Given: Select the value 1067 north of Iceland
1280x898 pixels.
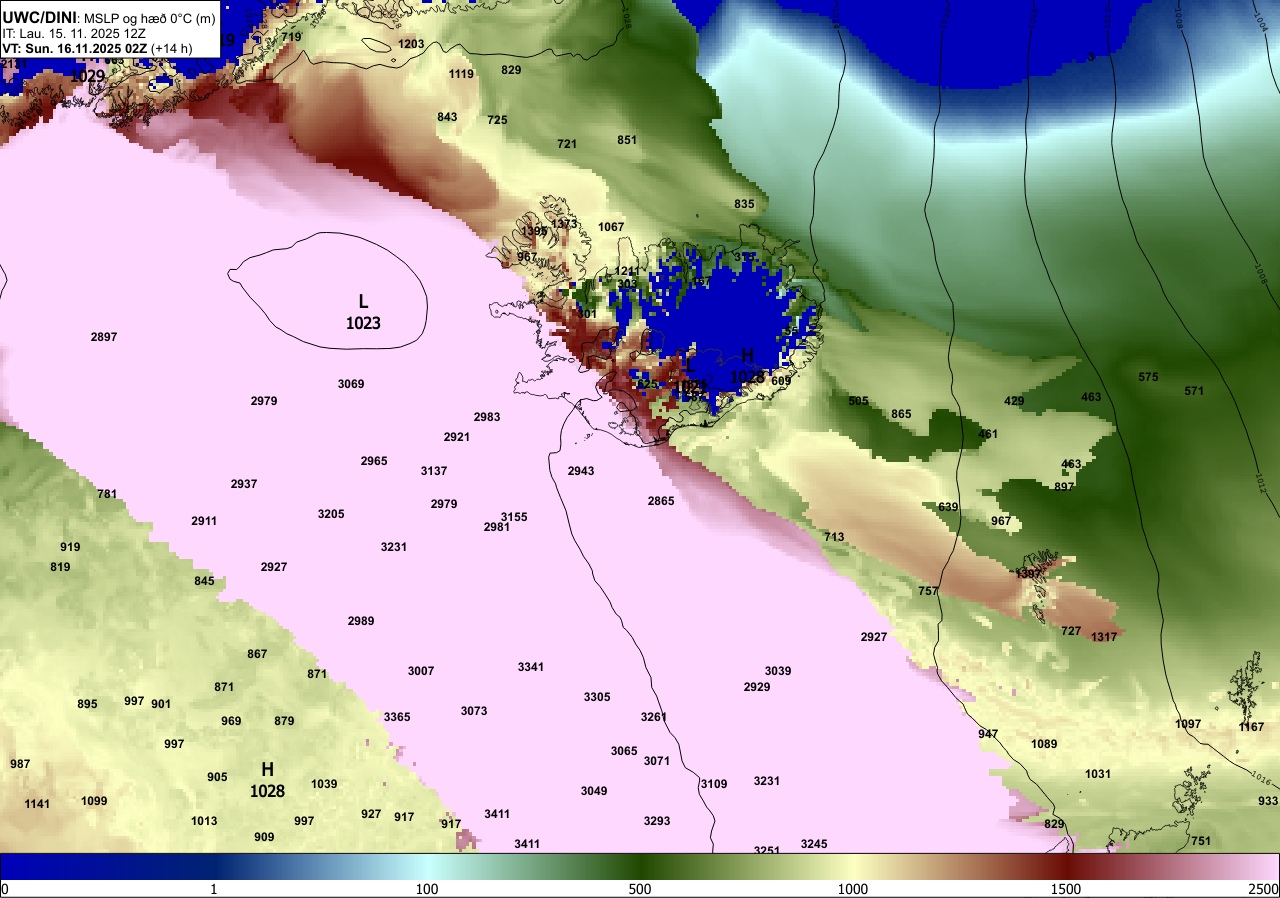Looking at the screenshot, I should click(611, 227).
